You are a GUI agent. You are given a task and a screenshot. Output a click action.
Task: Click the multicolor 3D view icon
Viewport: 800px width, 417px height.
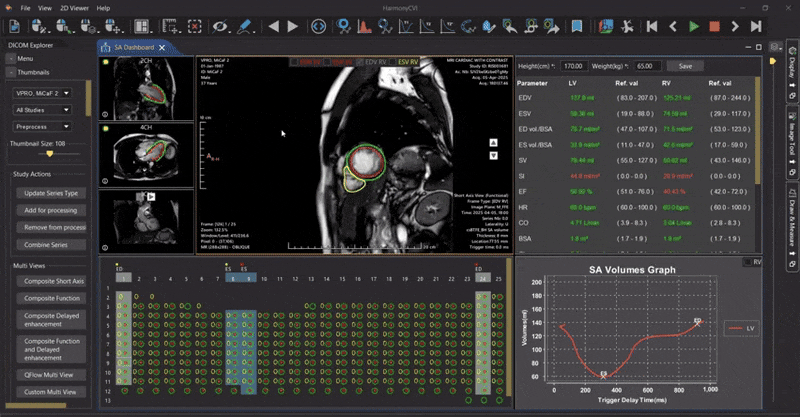click(x=606, y=26)
